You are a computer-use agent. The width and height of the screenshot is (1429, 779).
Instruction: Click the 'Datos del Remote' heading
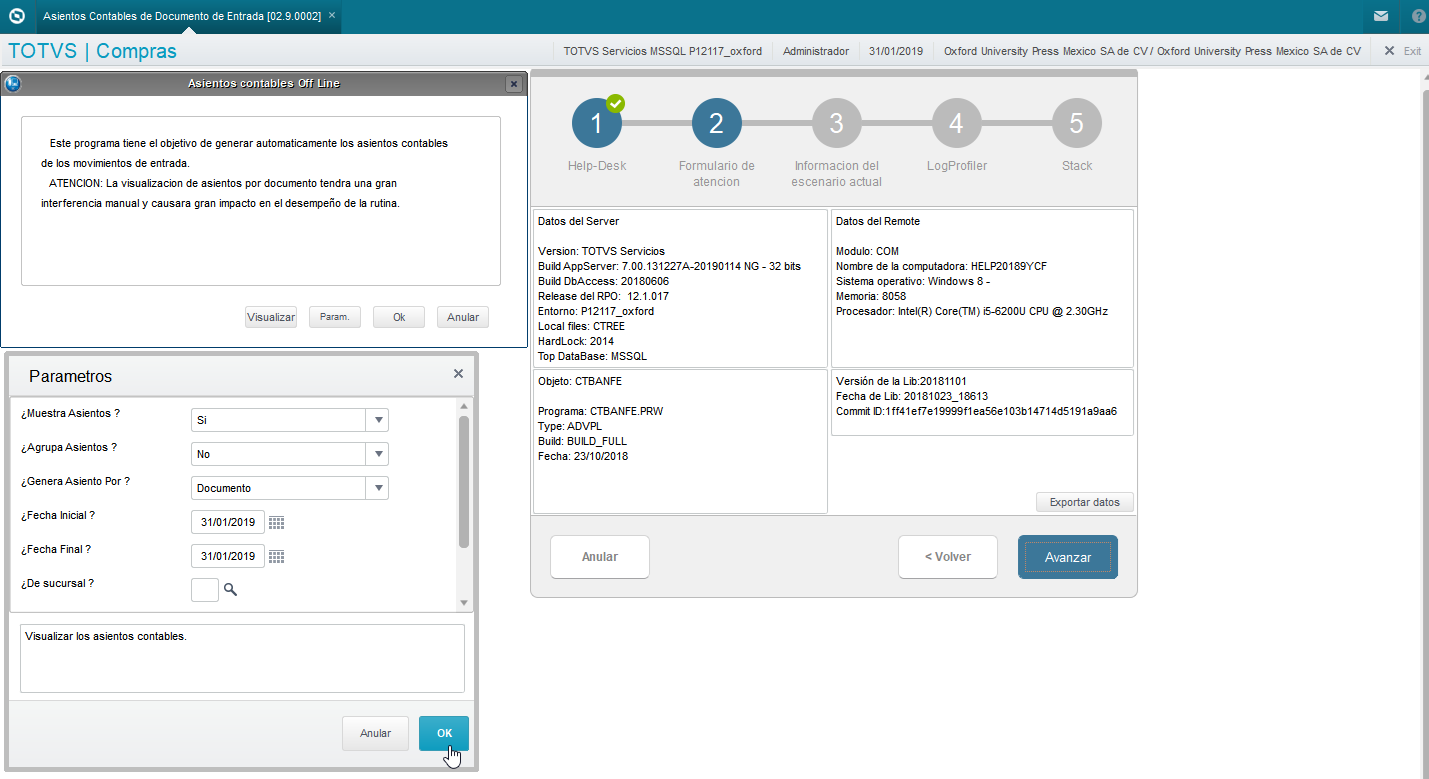[878, 221]
